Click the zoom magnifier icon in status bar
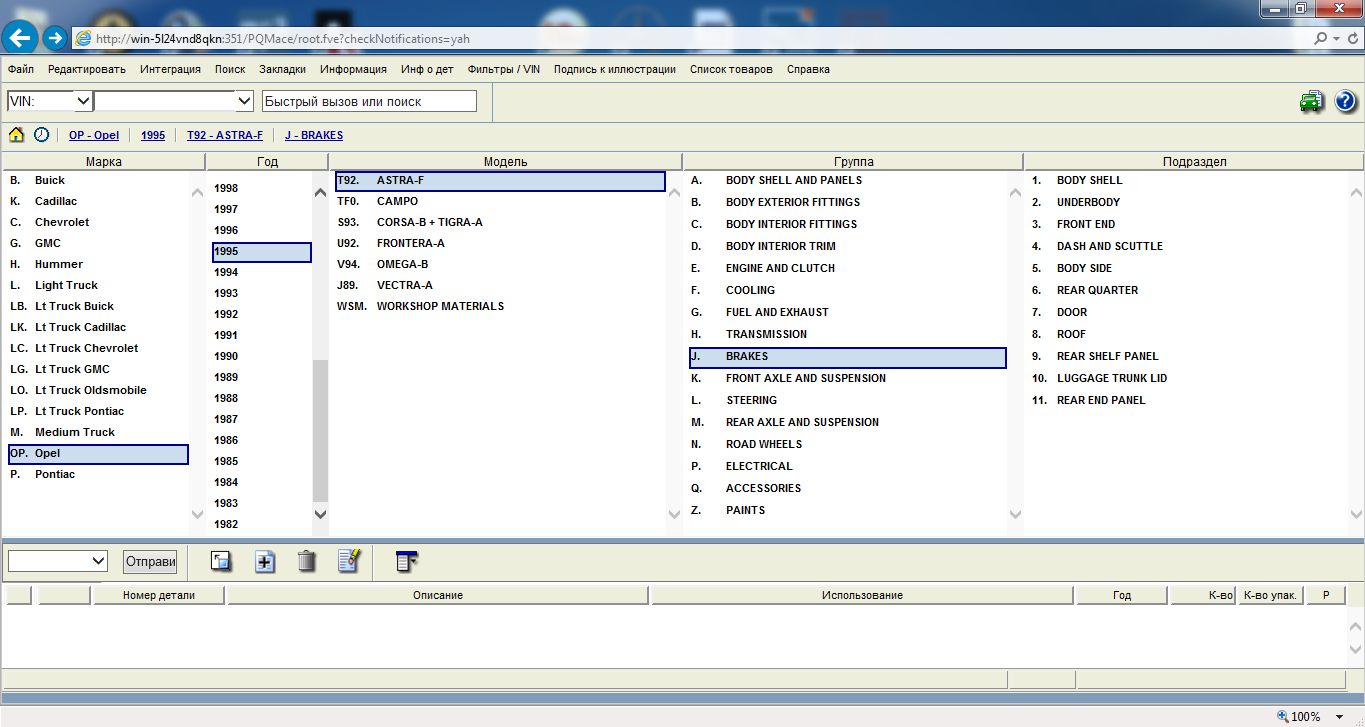The height and width of the screenshot is (727, 1365). coord(1283,716)
